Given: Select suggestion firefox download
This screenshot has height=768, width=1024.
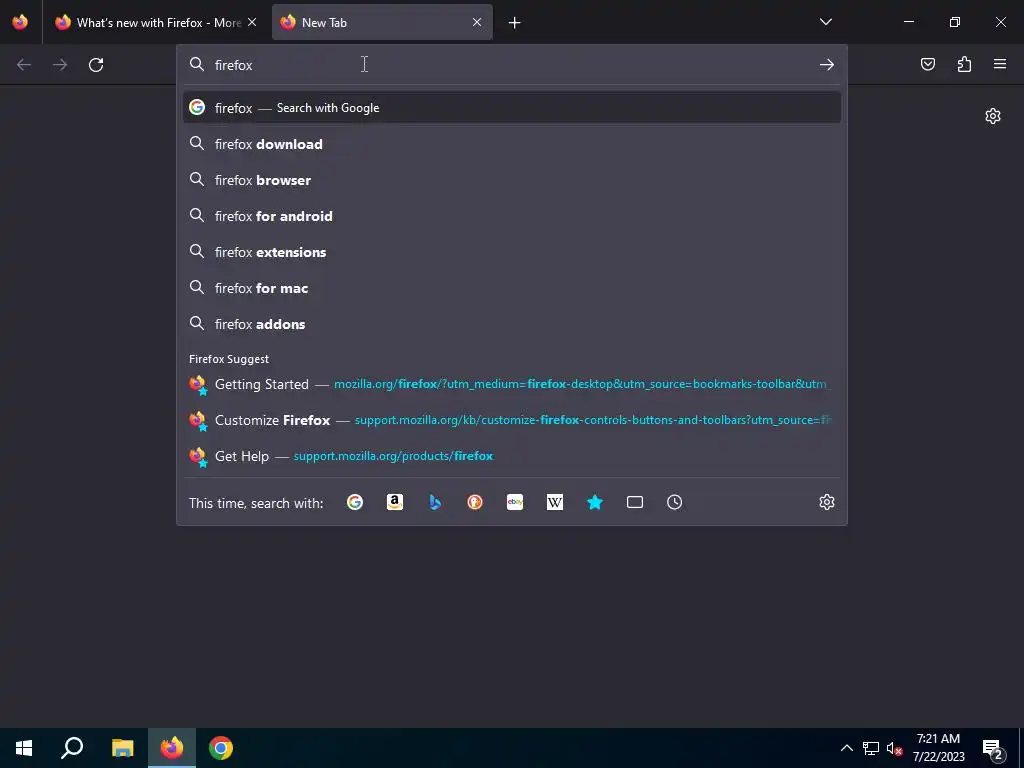Looking at the screenshot, I should tap(512, 144).
